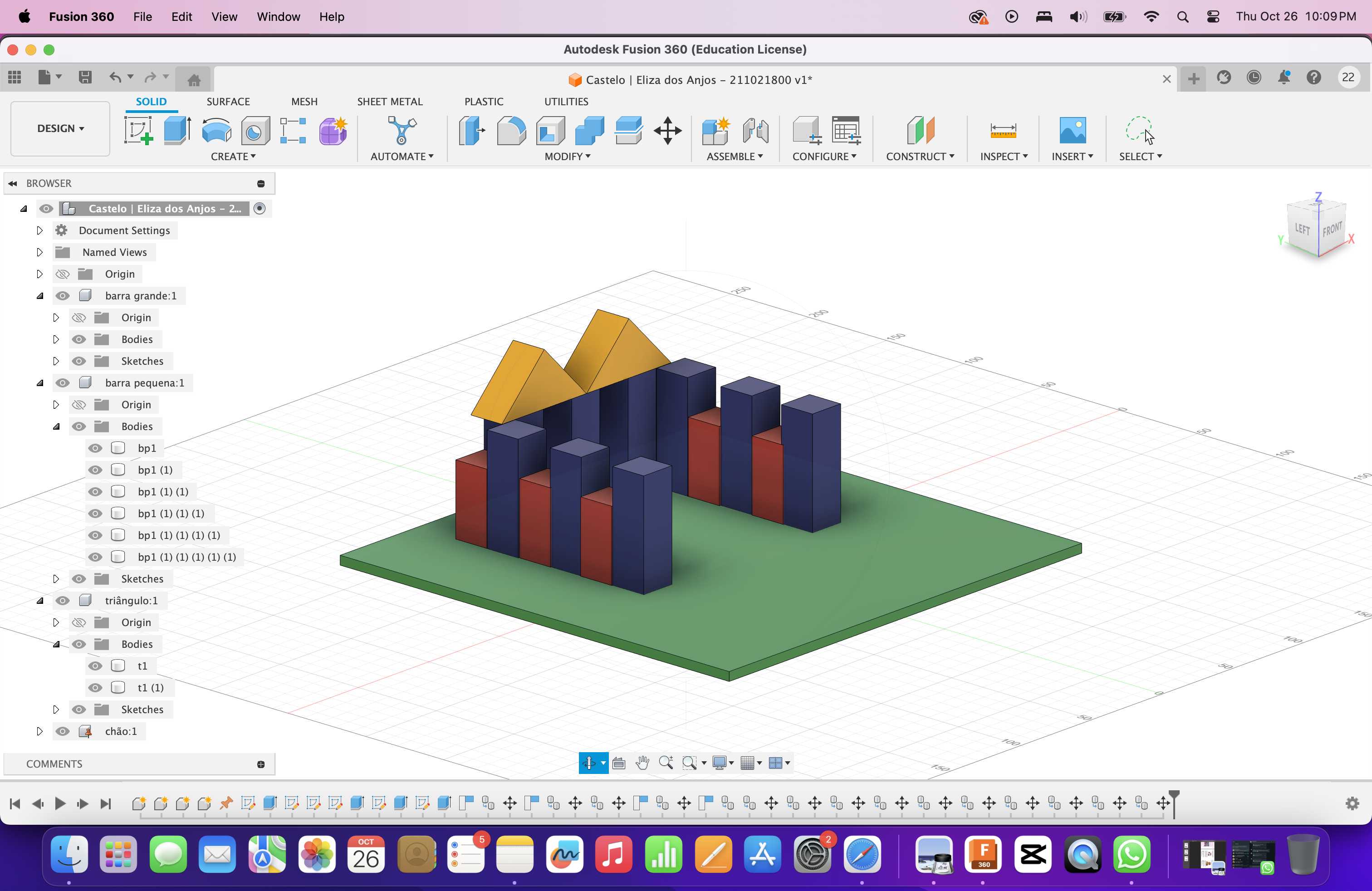Switch to the SURFACE tab
1372x891 pixels.
coord(228,102)
